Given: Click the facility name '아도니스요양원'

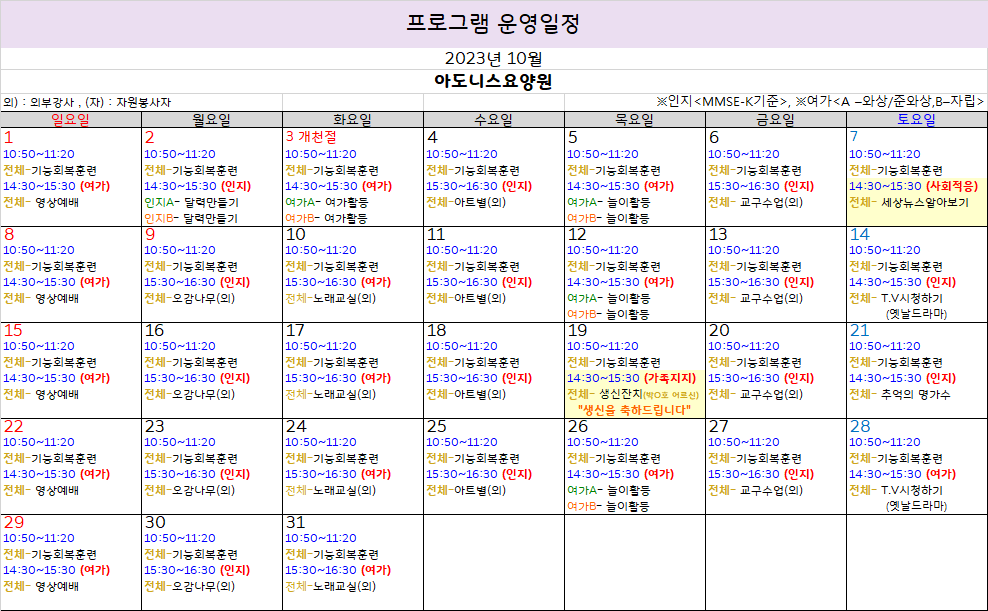Looking at the screenshot, I should (x=493, y=81).
